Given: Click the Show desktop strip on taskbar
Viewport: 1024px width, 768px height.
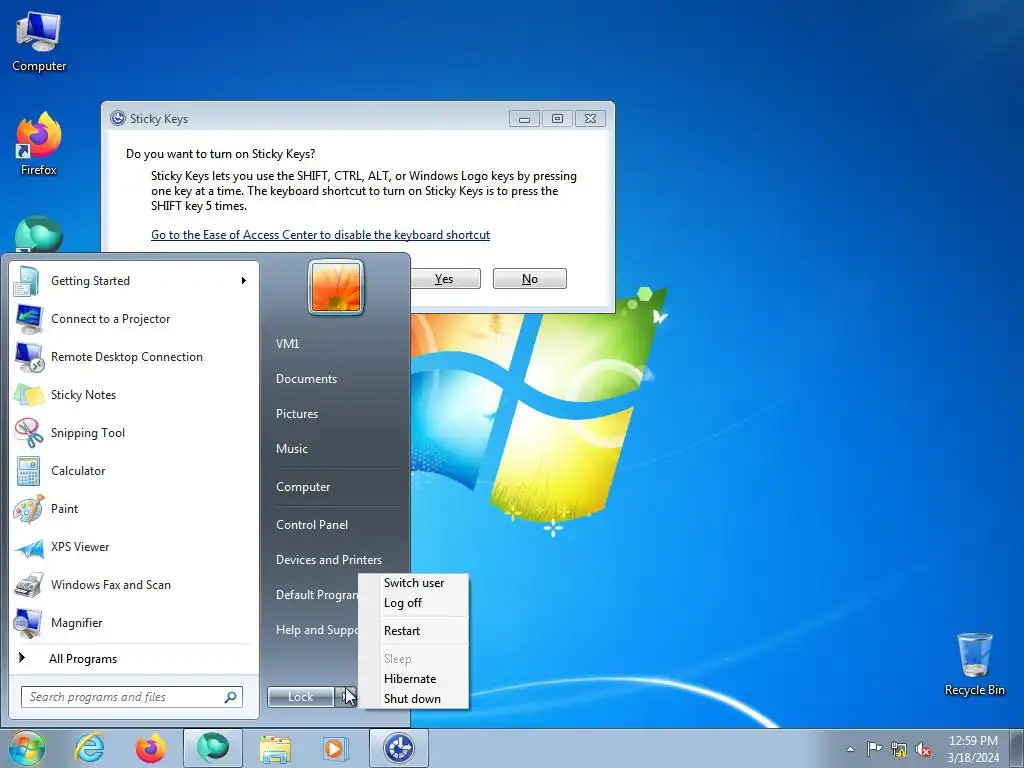Looking at the screenshot, I should click(1017, 748).
